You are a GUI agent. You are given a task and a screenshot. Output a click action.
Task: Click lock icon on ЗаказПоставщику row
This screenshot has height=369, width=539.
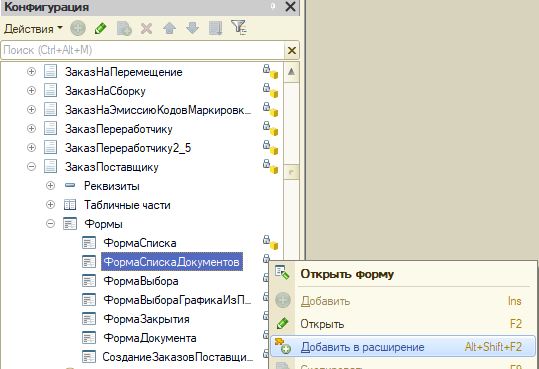tap(266, 164)
